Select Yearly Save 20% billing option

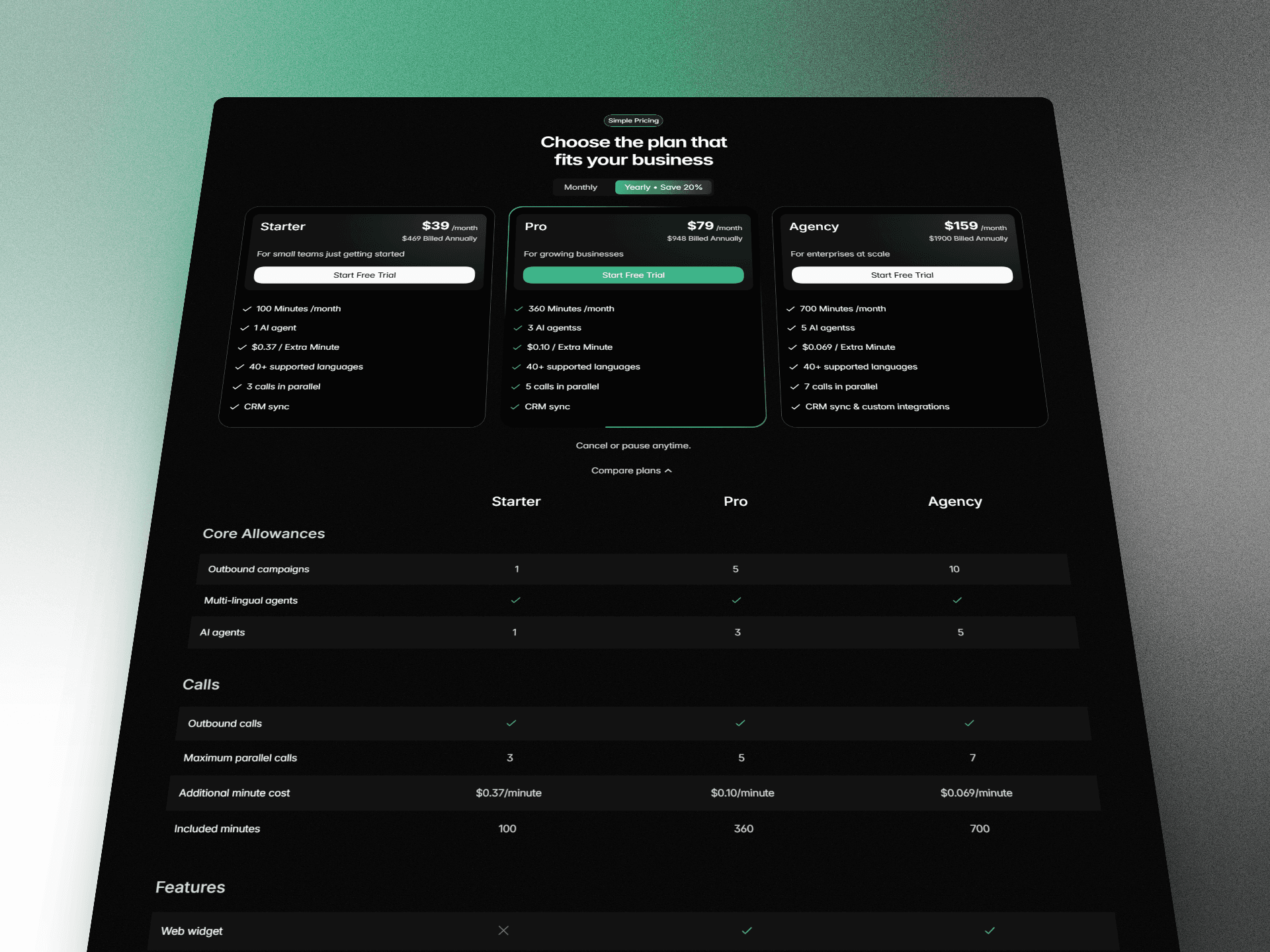pos(663,187)
